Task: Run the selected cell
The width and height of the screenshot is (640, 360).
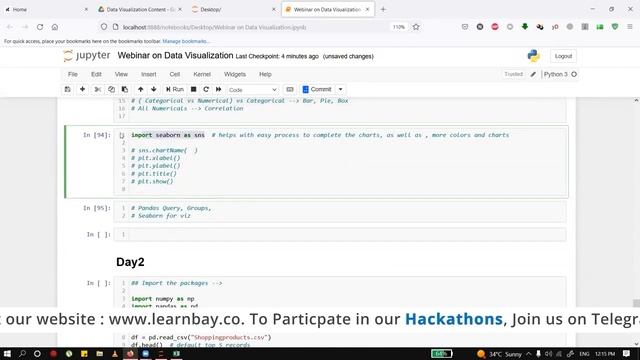Action: click(x=175, y=89)
